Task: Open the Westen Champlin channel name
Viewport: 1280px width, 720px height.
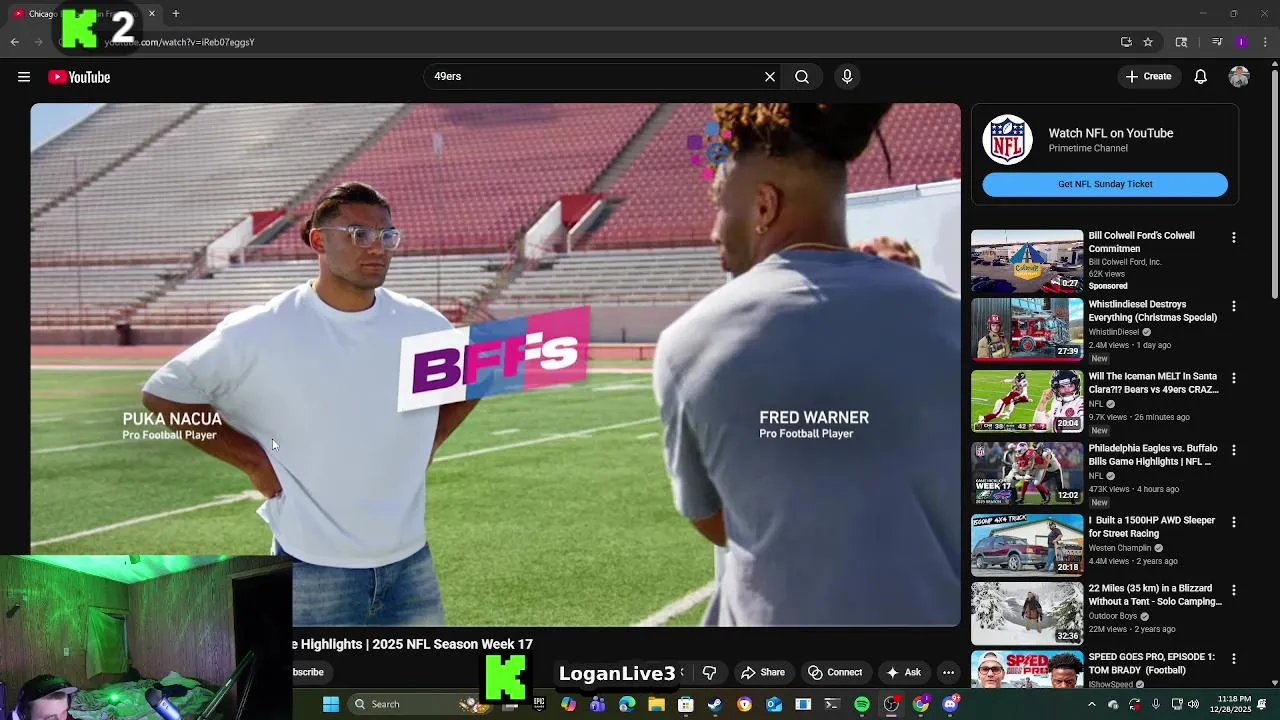Action: click(x=1120, y=548)
